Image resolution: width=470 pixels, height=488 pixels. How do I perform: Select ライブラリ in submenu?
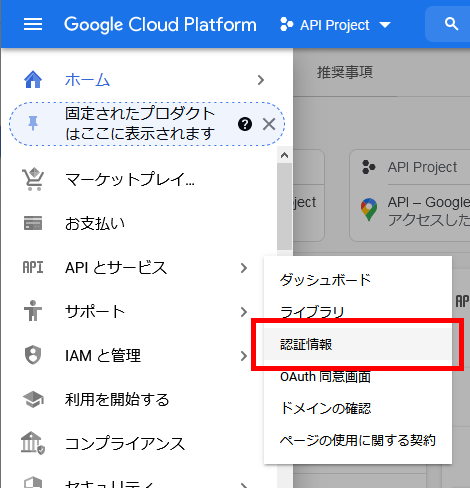tap(358, 312)
